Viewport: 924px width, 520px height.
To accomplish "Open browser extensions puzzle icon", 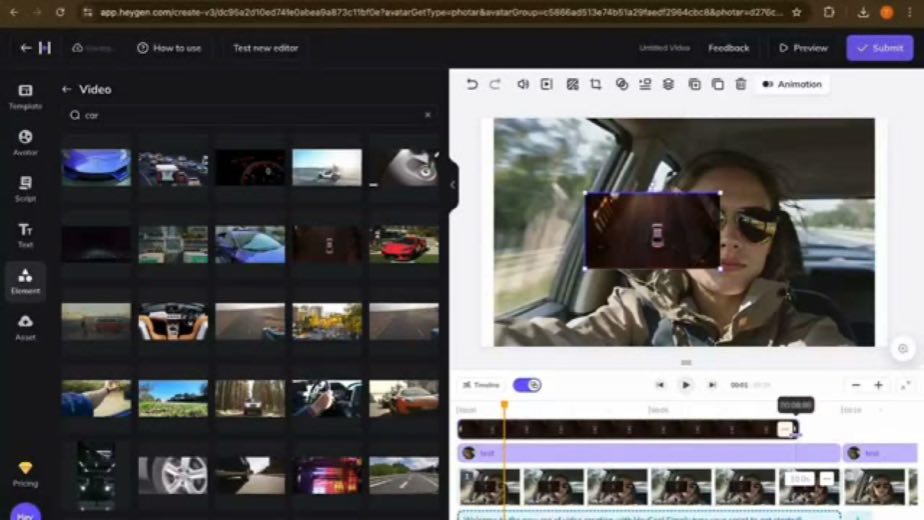I will [829, 12].
